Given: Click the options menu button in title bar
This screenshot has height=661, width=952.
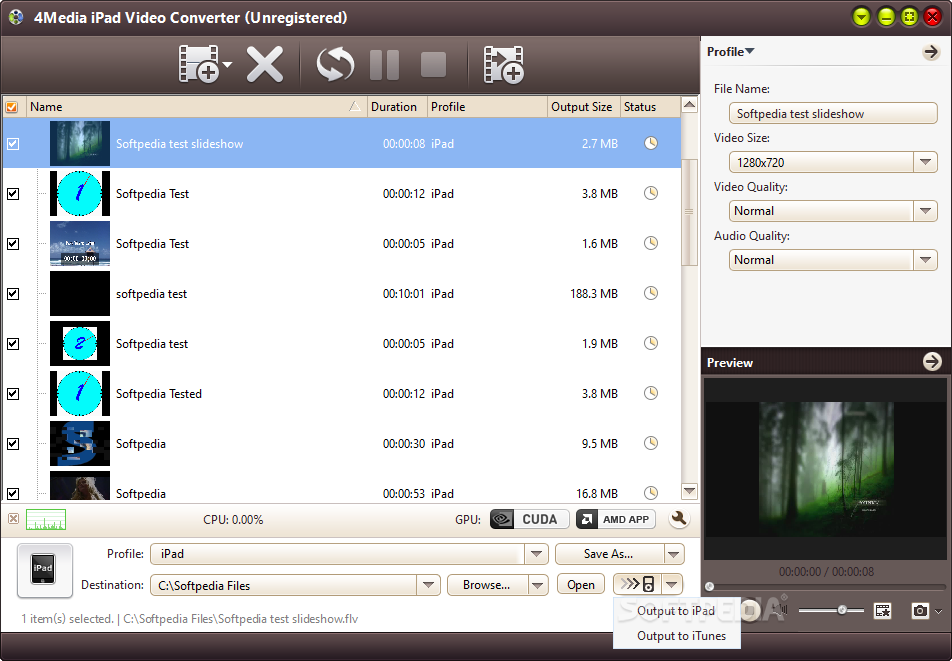Looking at the screenshot, I should pos(861,17).
